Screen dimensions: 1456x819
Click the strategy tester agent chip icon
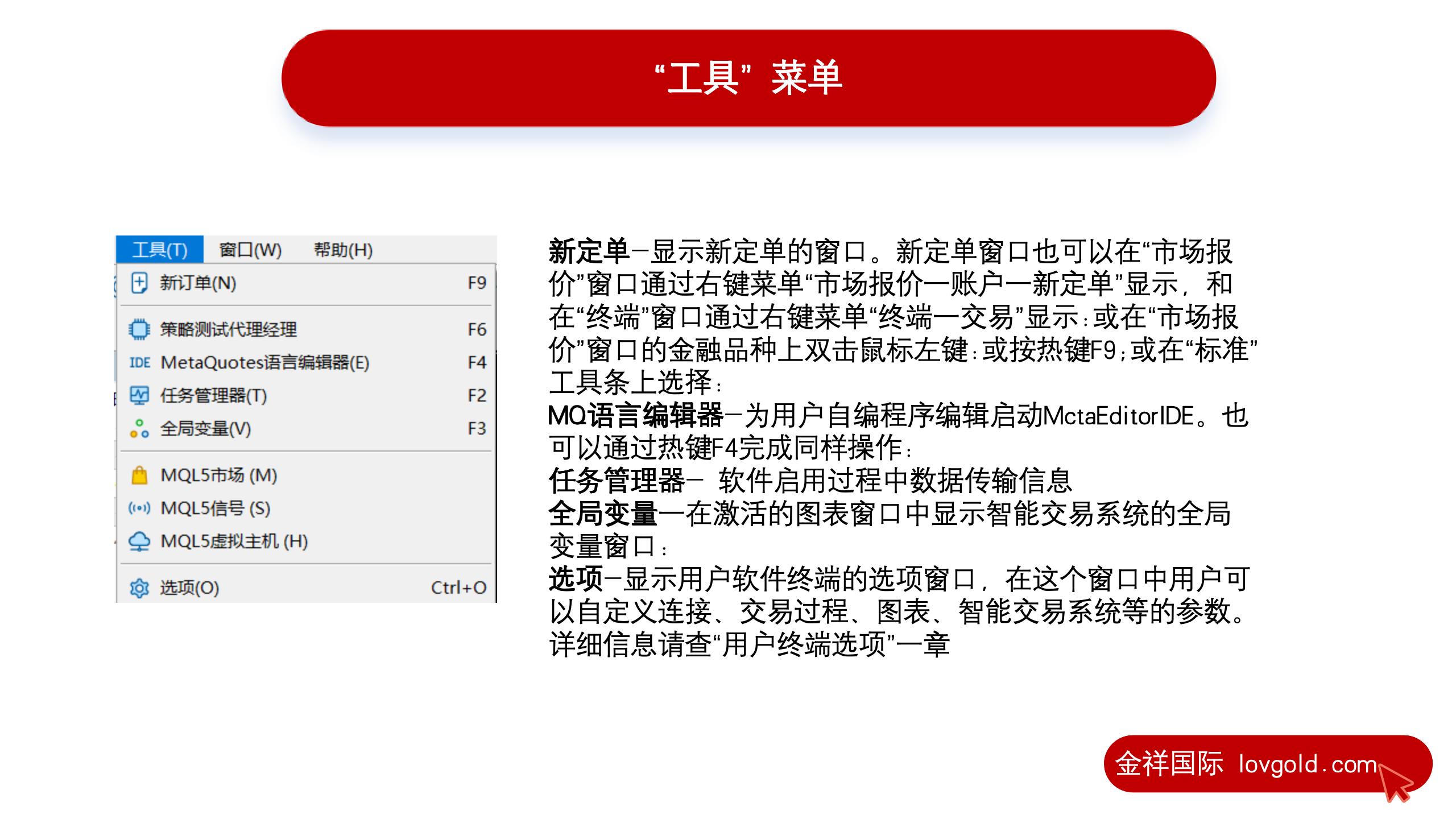tap(139, 329)
